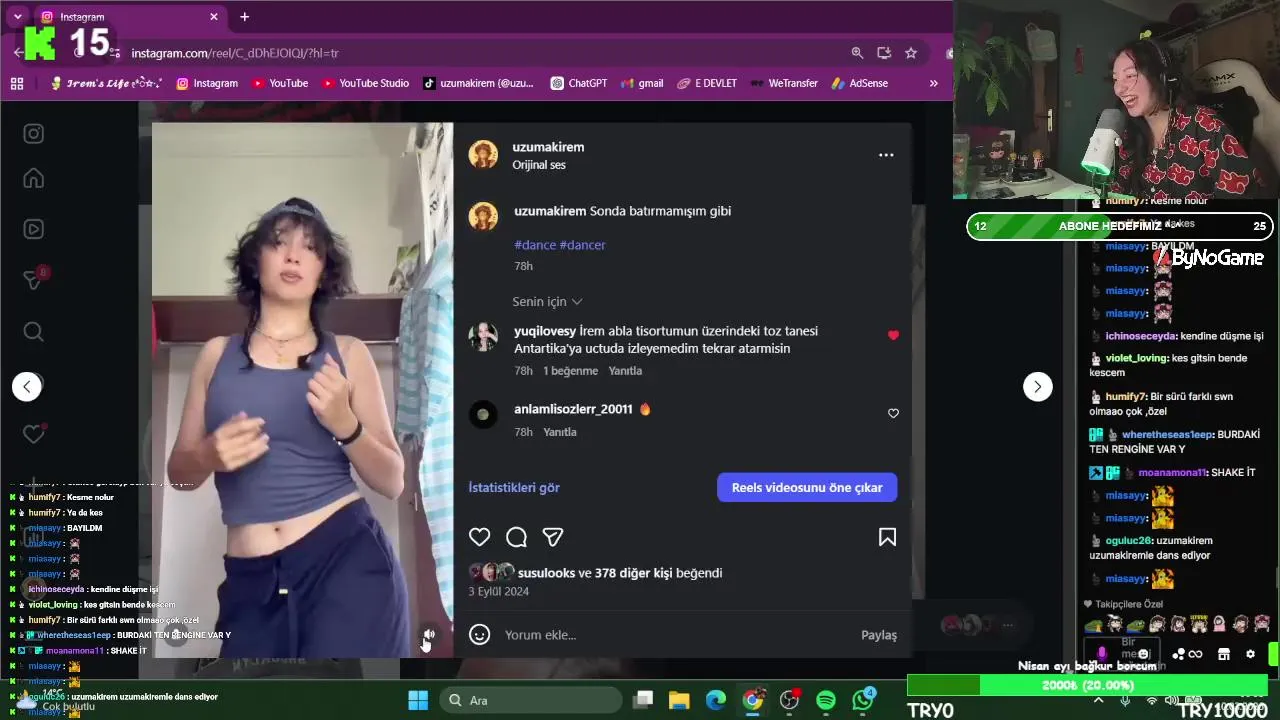The width and height of the screenshot is (1280, 720).
Task: Install app icon in address bar
Action: (x=884, y=53)
